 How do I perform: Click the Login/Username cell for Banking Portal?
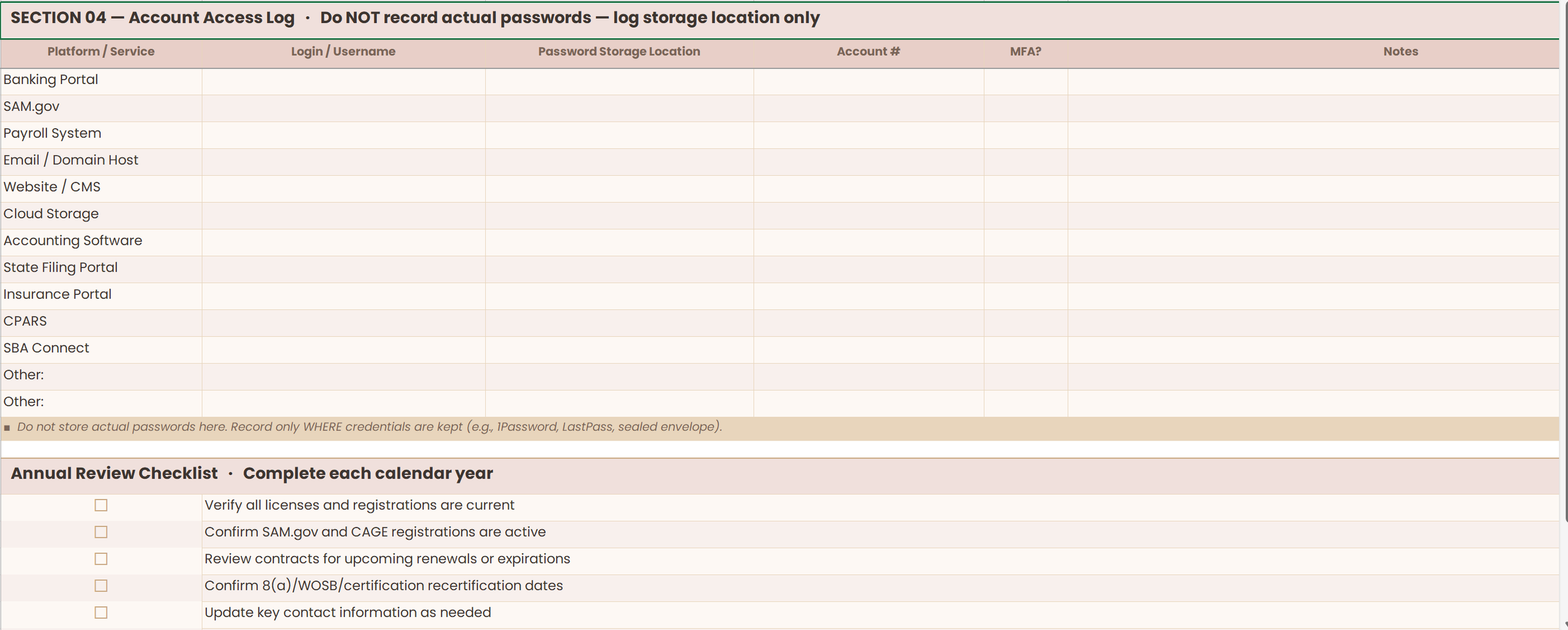pos(344,80)
